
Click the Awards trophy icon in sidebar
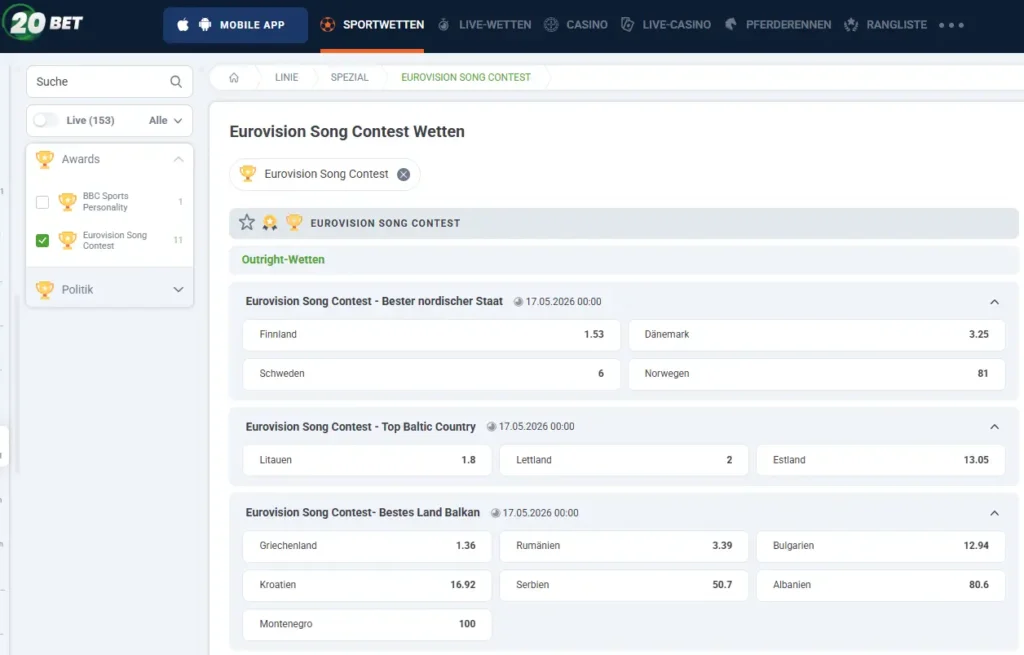coord(44,159)
